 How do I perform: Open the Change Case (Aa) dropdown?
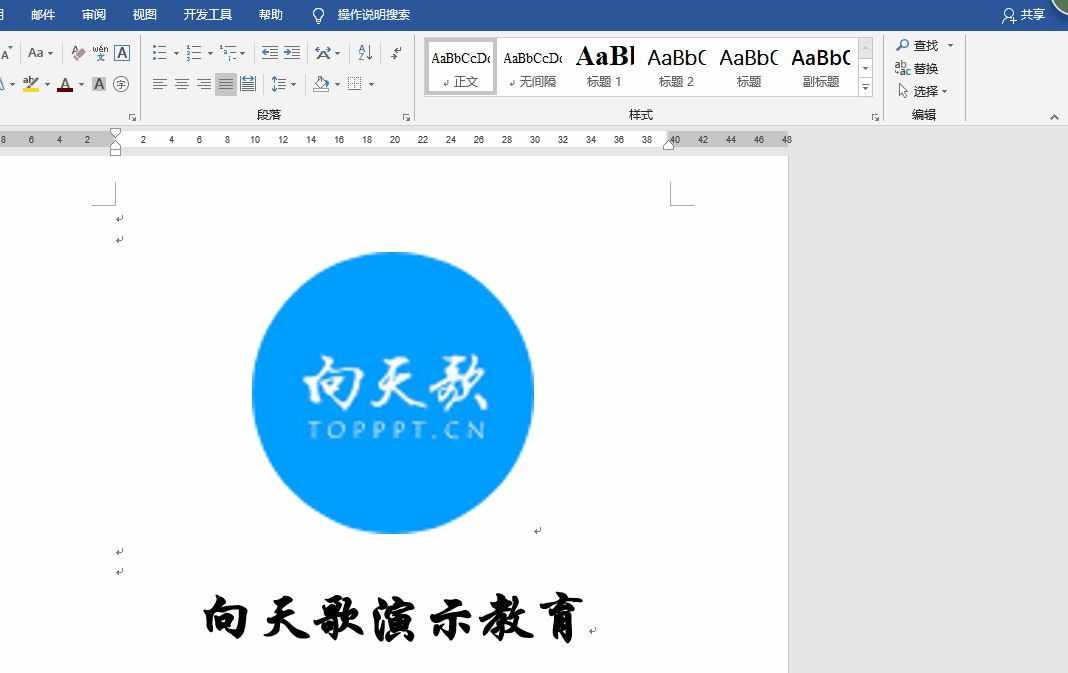(40, 52)
